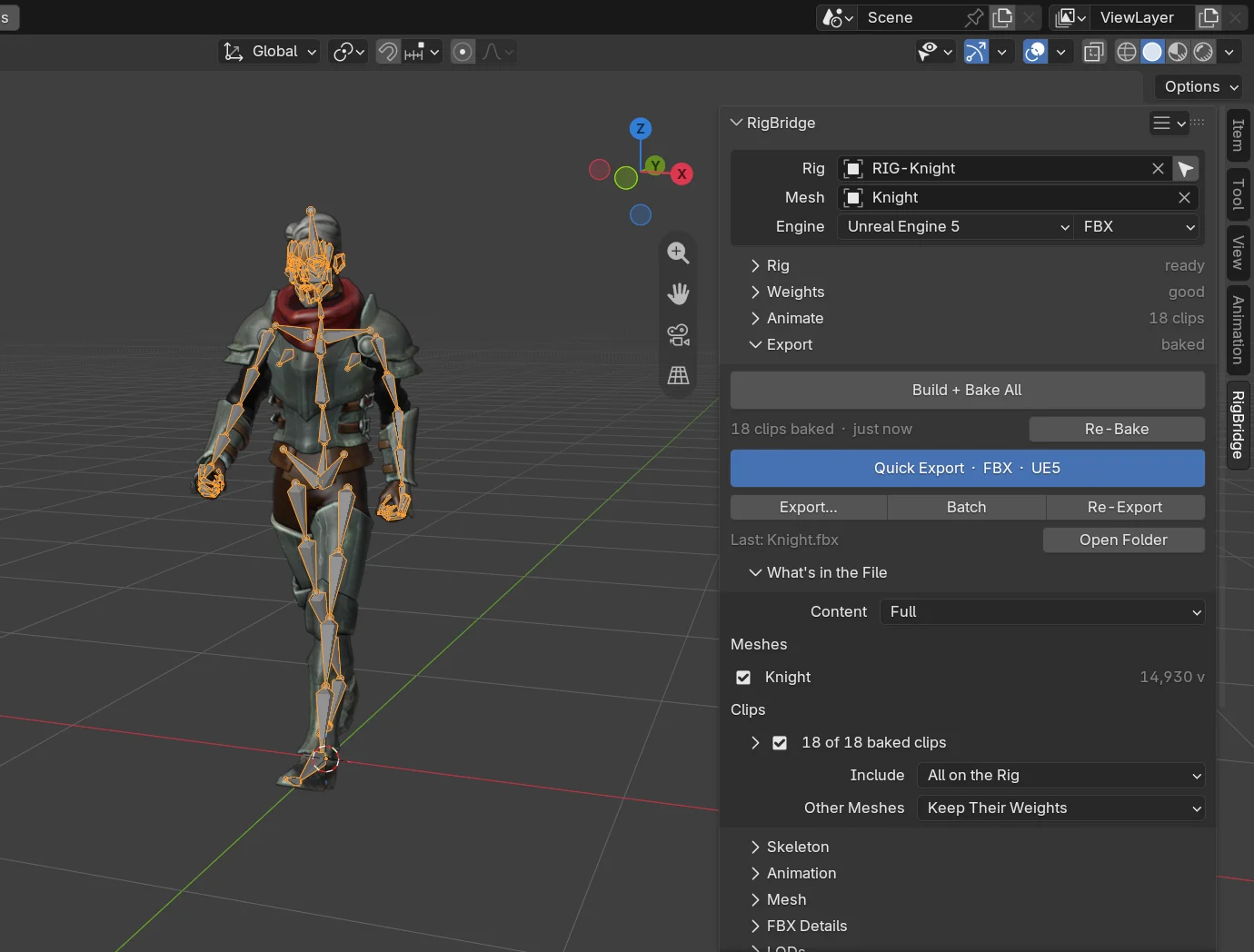Switch to rendered shading mode
Image resolution: width=1254 pixels, height=952 pixels.
(1203, 52)
